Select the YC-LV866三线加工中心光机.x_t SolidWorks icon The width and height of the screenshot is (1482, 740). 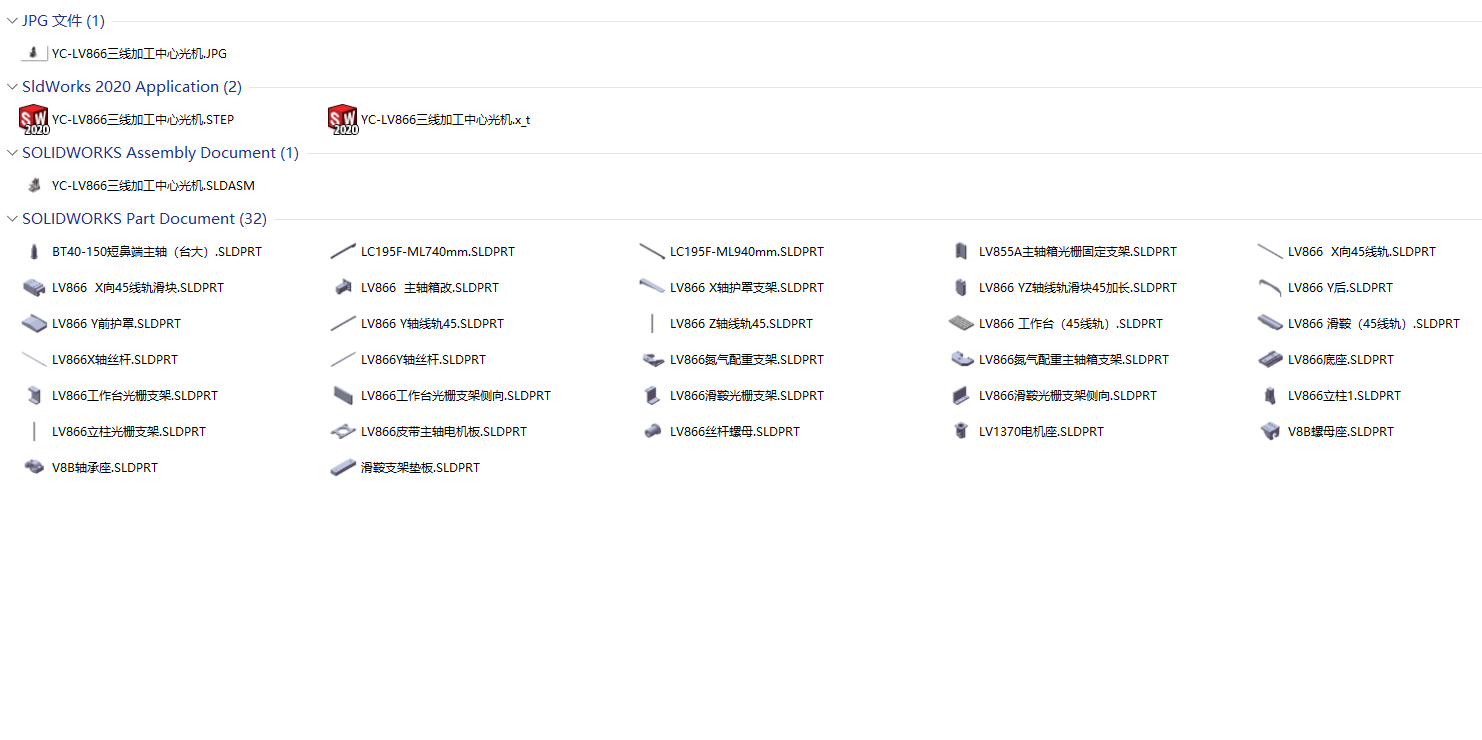[342, 119]
